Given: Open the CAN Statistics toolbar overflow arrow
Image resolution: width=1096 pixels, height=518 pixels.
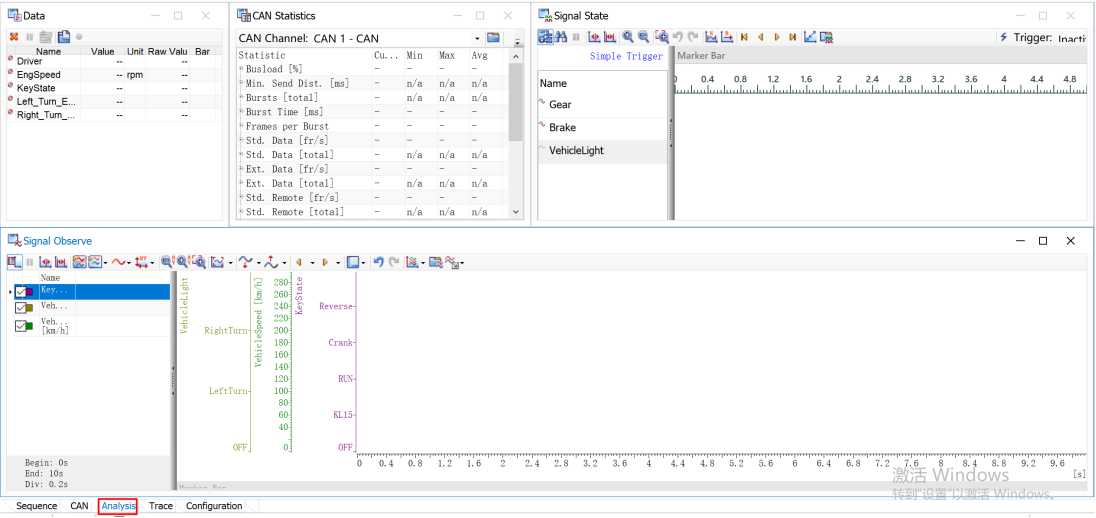Looking at the screenshot, I should [x=517, y=41].
